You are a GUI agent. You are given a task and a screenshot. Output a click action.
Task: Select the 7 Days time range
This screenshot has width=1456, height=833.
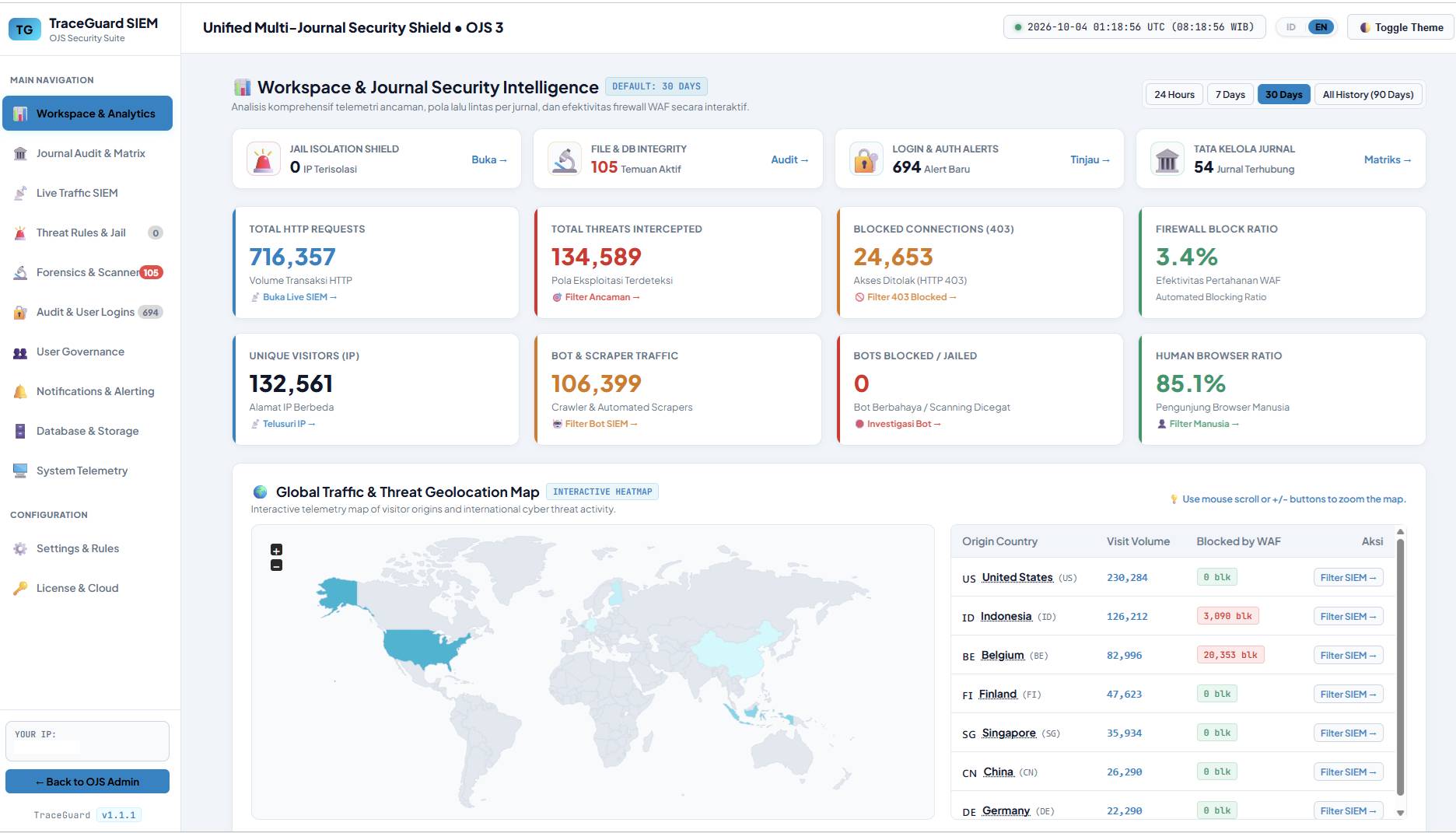click(1230, 95)
